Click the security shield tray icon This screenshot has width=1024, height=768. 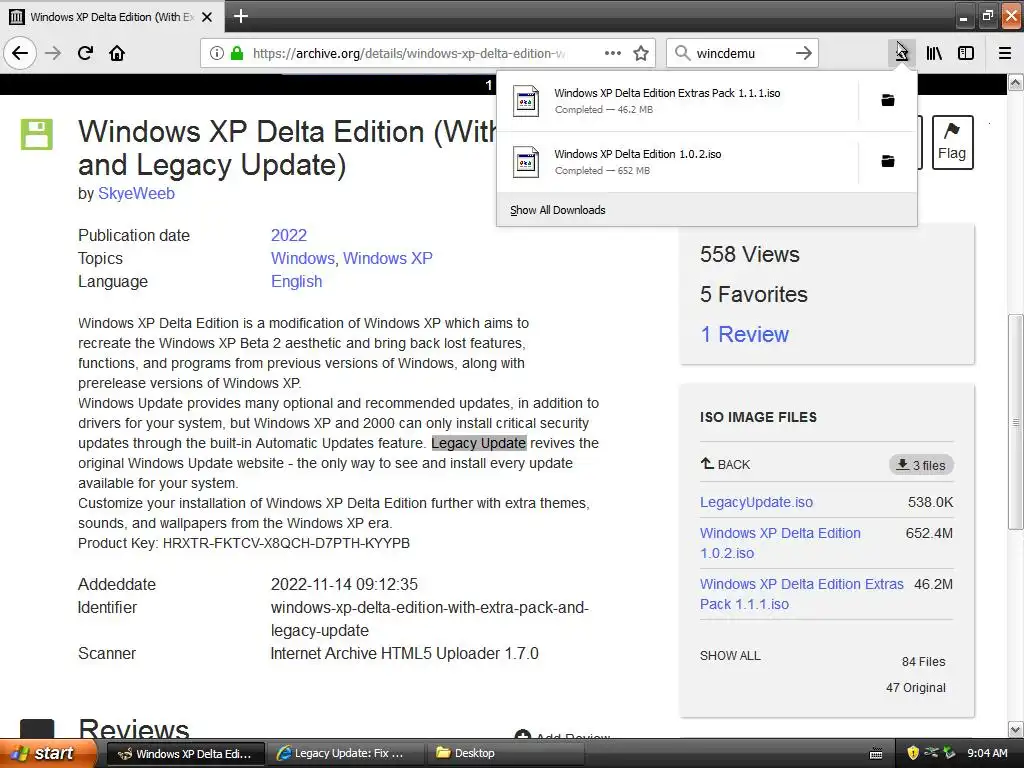coord(913,754)
